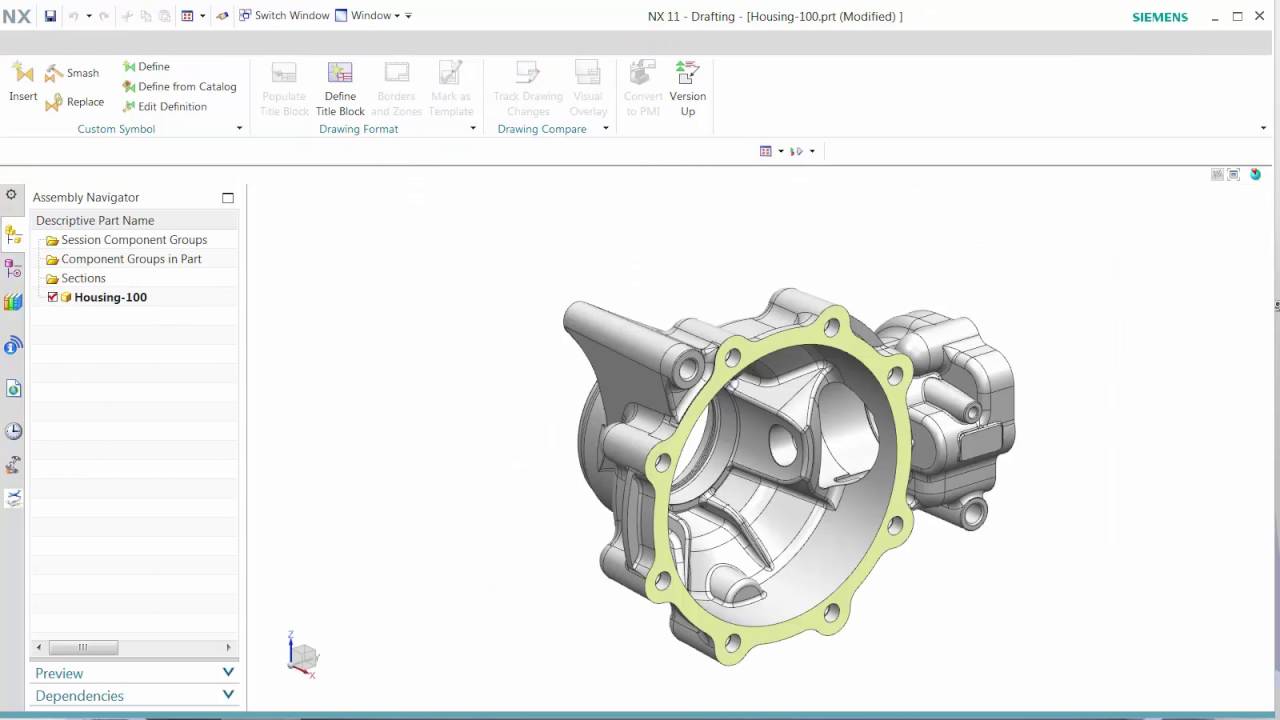
Task: Open the History panel clock icon
Action: click(13, 431)
